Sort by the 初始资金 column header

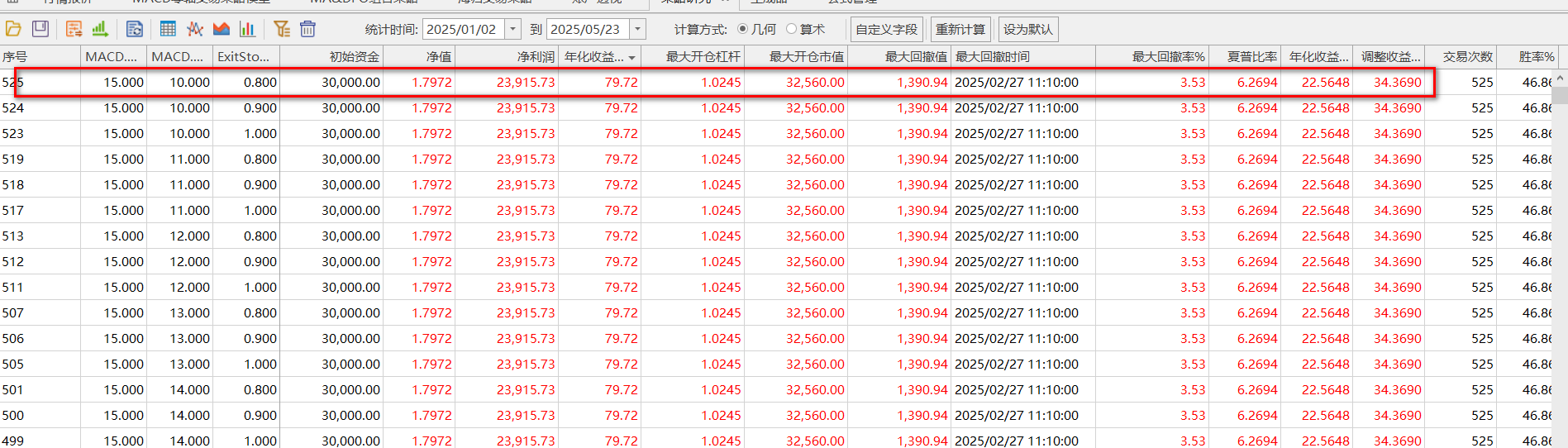(331, 57)
